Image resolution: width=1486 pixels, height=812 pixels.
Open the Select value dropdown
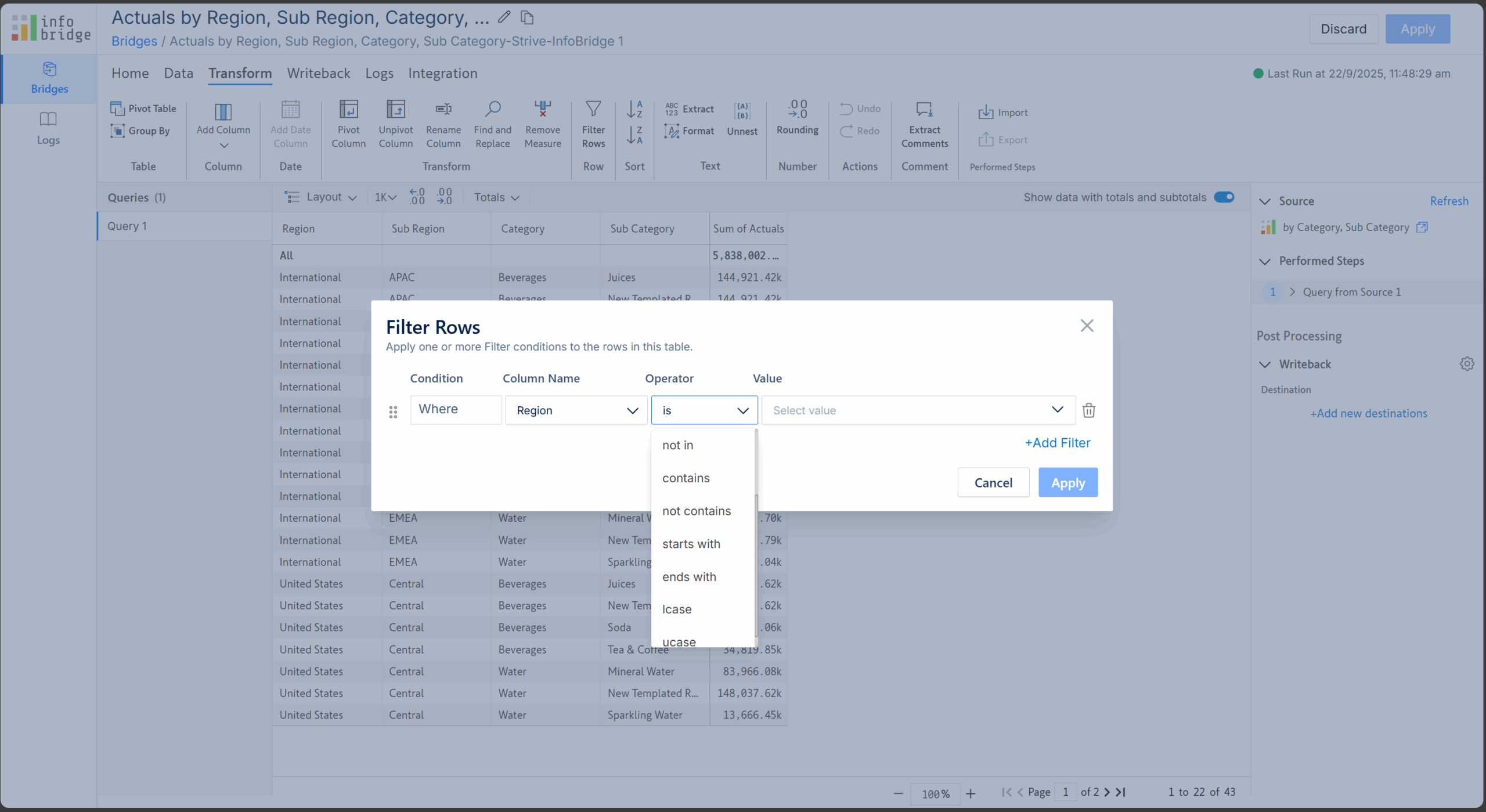918,410
